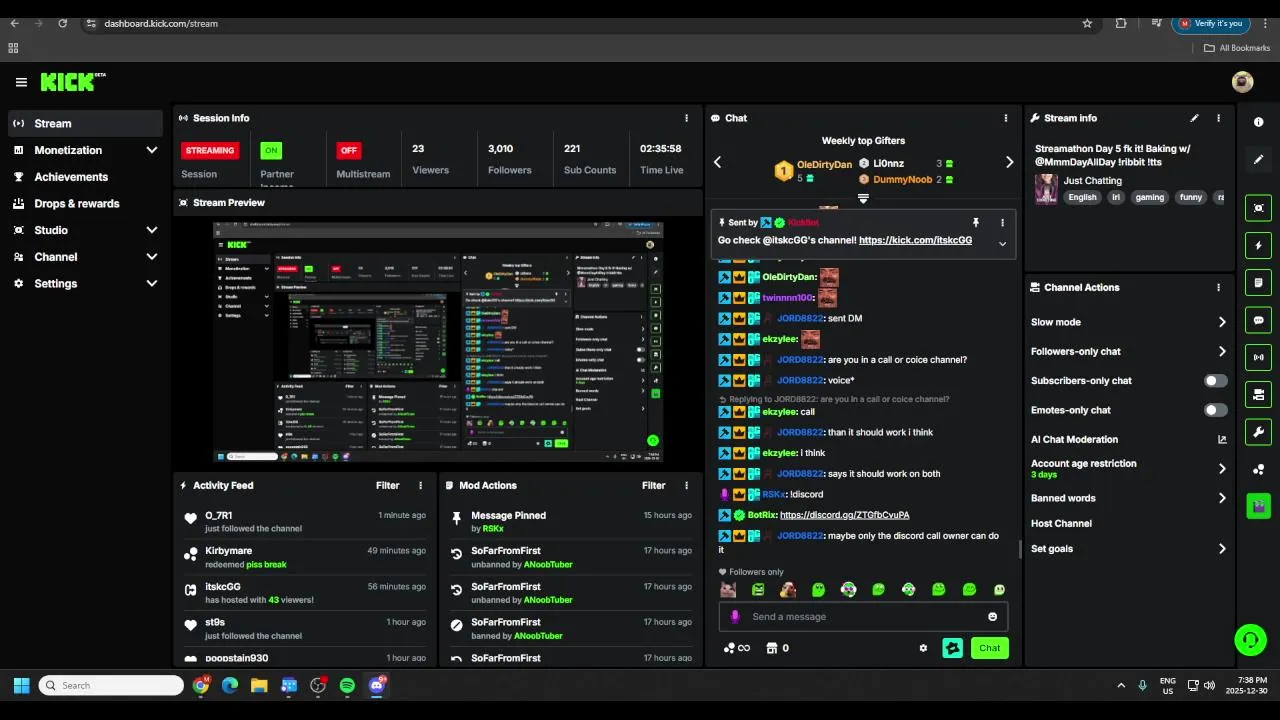Click the pin icon on pinned message

coord(976,222)
